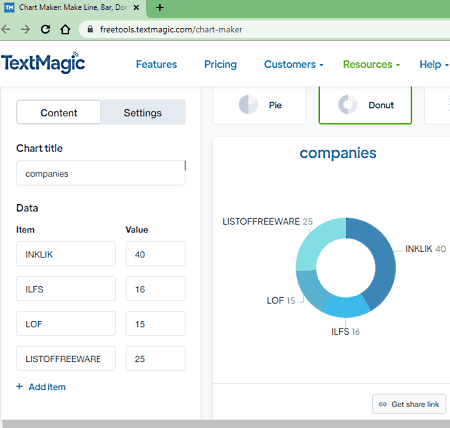Screen dimensions: 450x428
Task: Select the Donut chart type
Action: [x=365, y=105]
